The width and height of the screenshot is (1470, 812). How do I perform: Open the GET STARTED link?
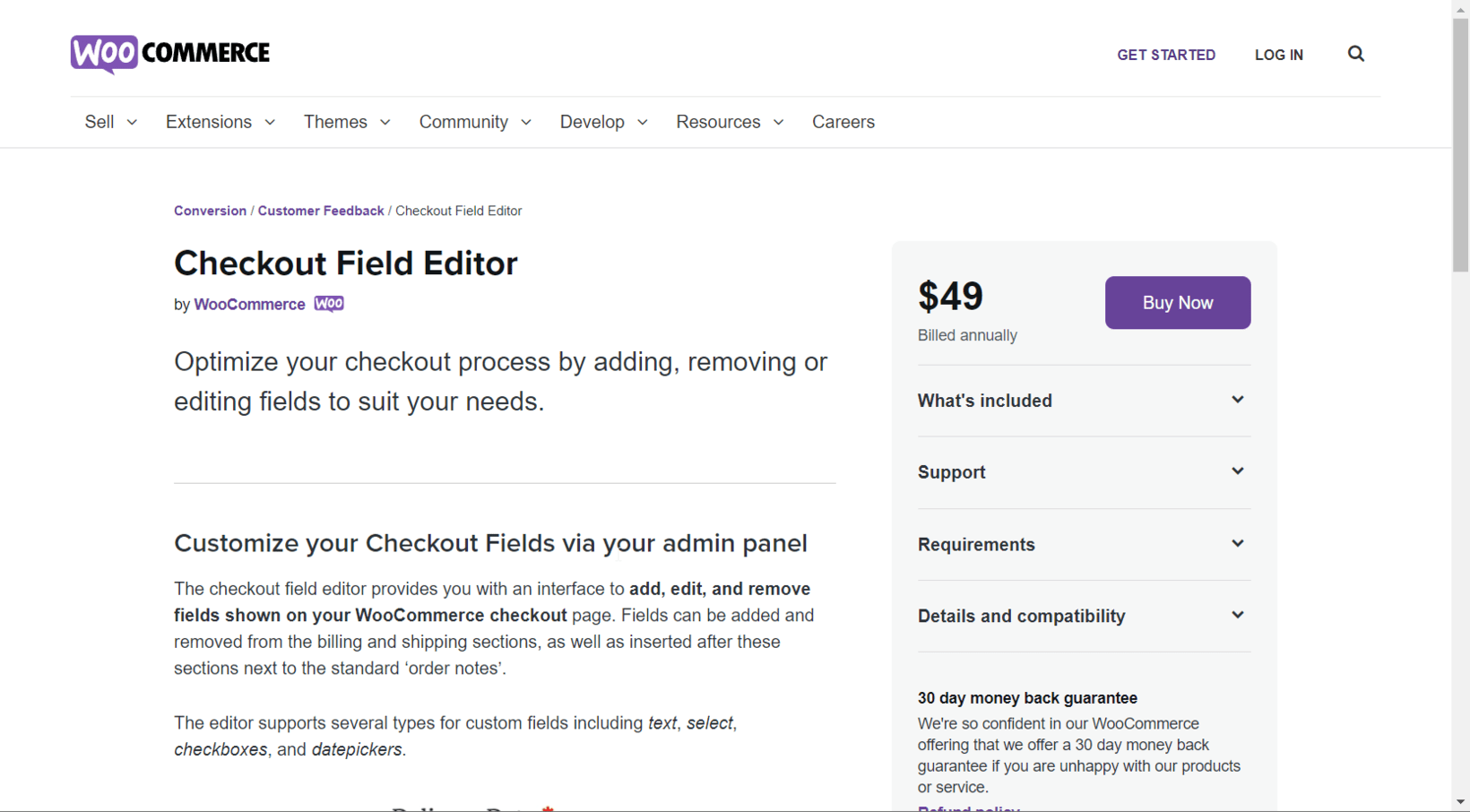pyautogui.click(x=1165, y=55)
